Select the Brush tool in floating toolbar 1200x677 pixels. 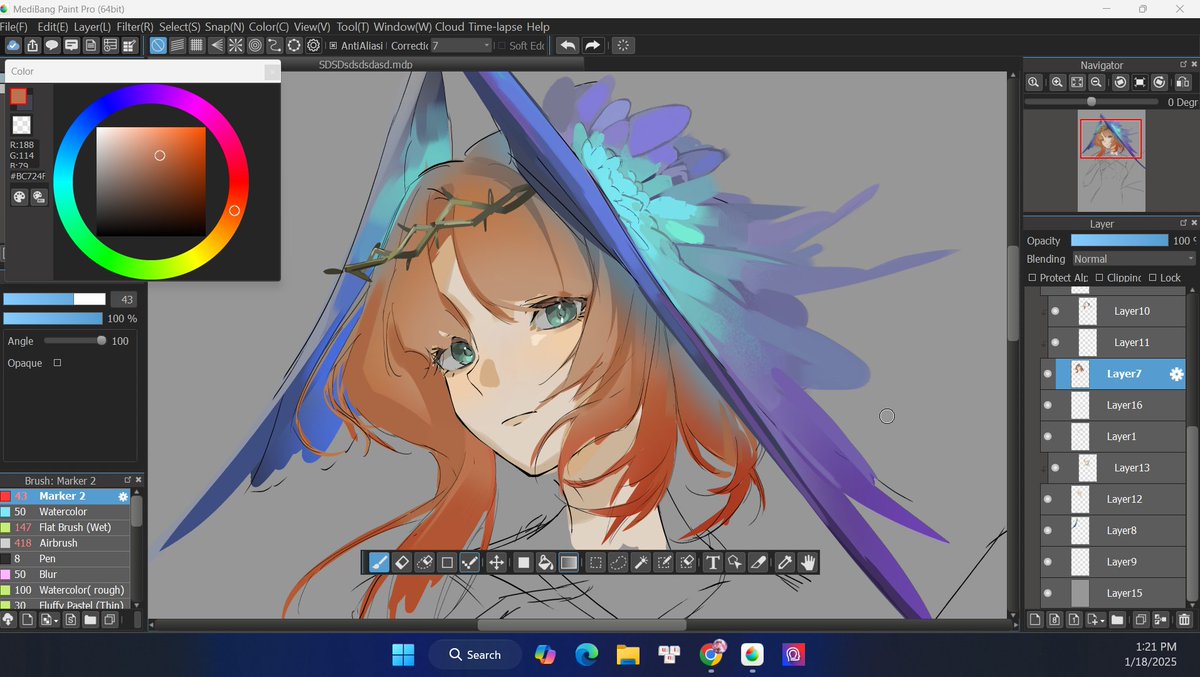[379, 562]
